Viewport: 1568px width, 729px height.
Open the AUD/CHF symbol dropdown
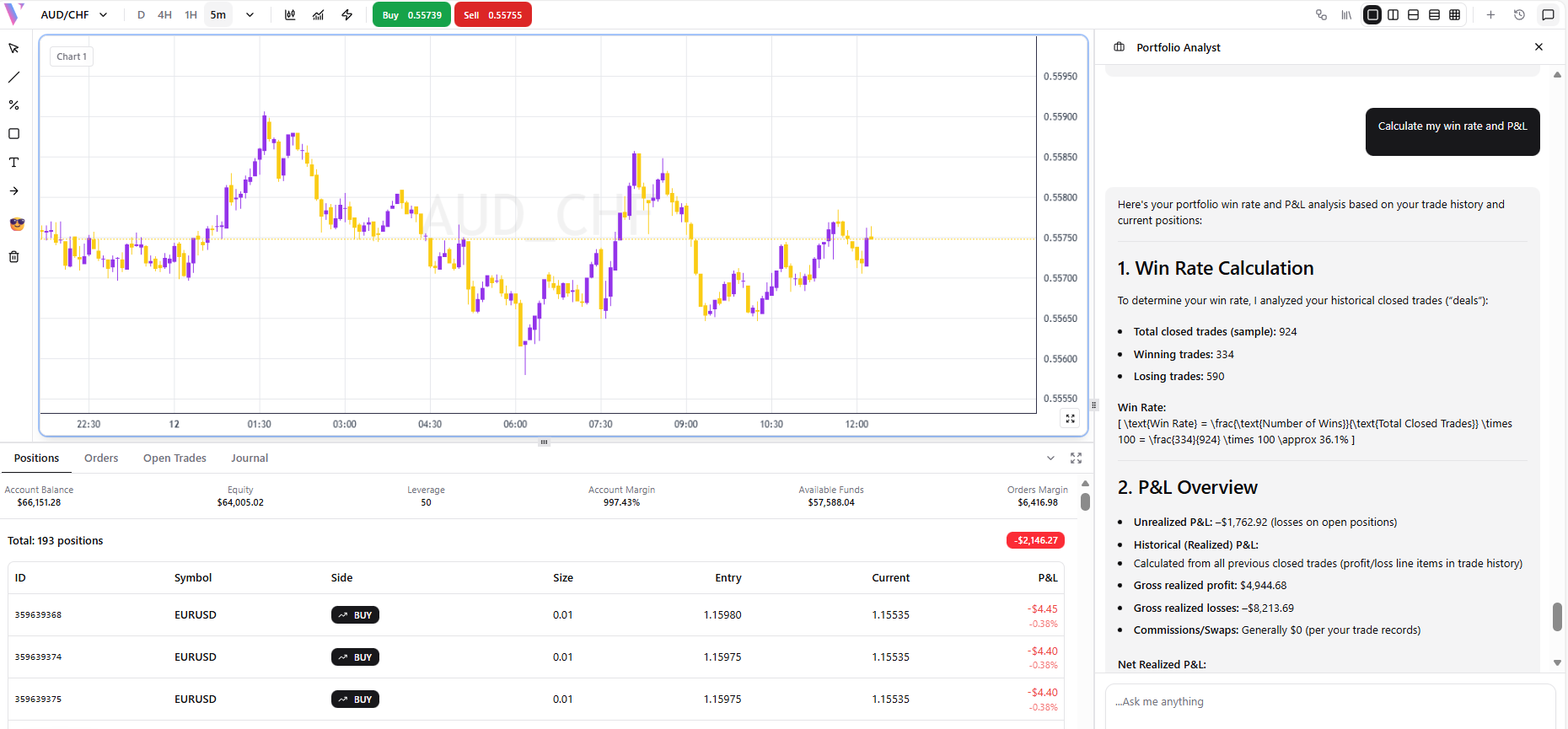coord(74,15)
